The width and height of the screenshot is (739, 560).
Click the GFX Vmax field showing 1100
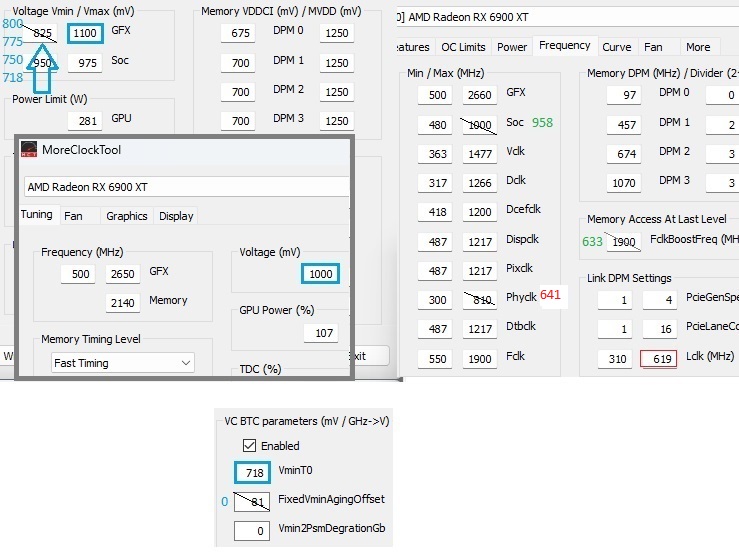85,33
